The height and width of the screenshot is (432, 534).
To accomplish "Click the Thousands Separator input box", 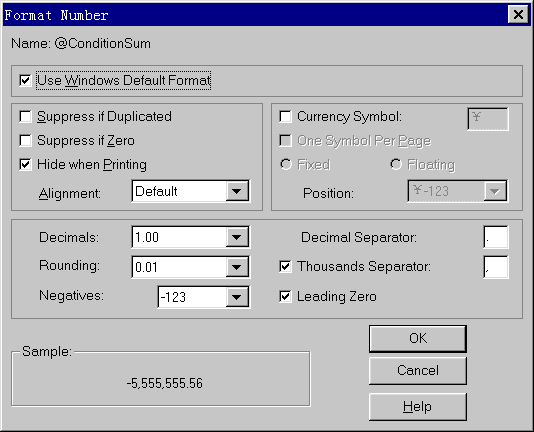I will pyautogui.click(x=496, y=267).
